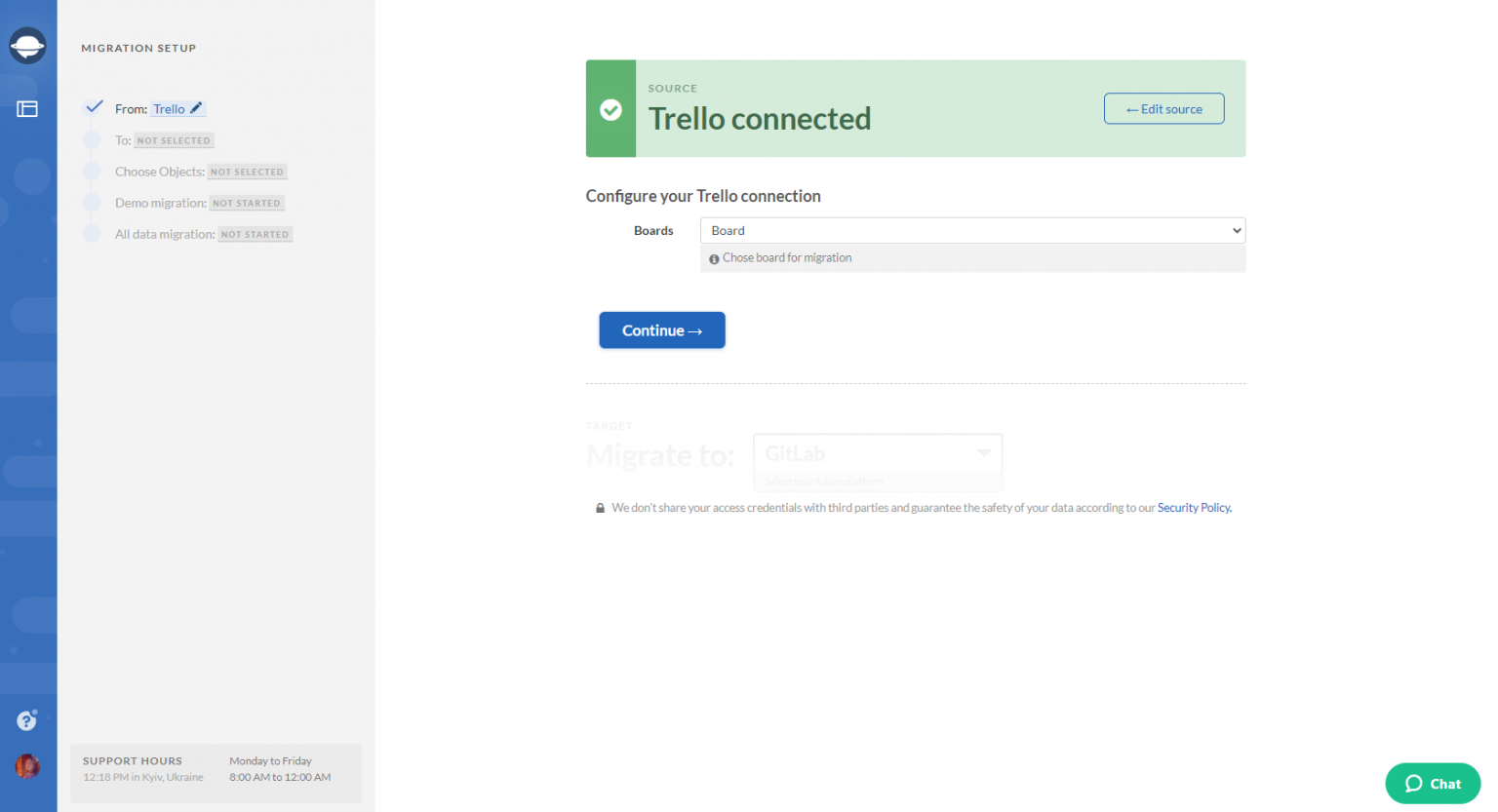Viewport: 1498px width, 812px height.
Task: Select the Demo migration step
Action: (199, 203)
